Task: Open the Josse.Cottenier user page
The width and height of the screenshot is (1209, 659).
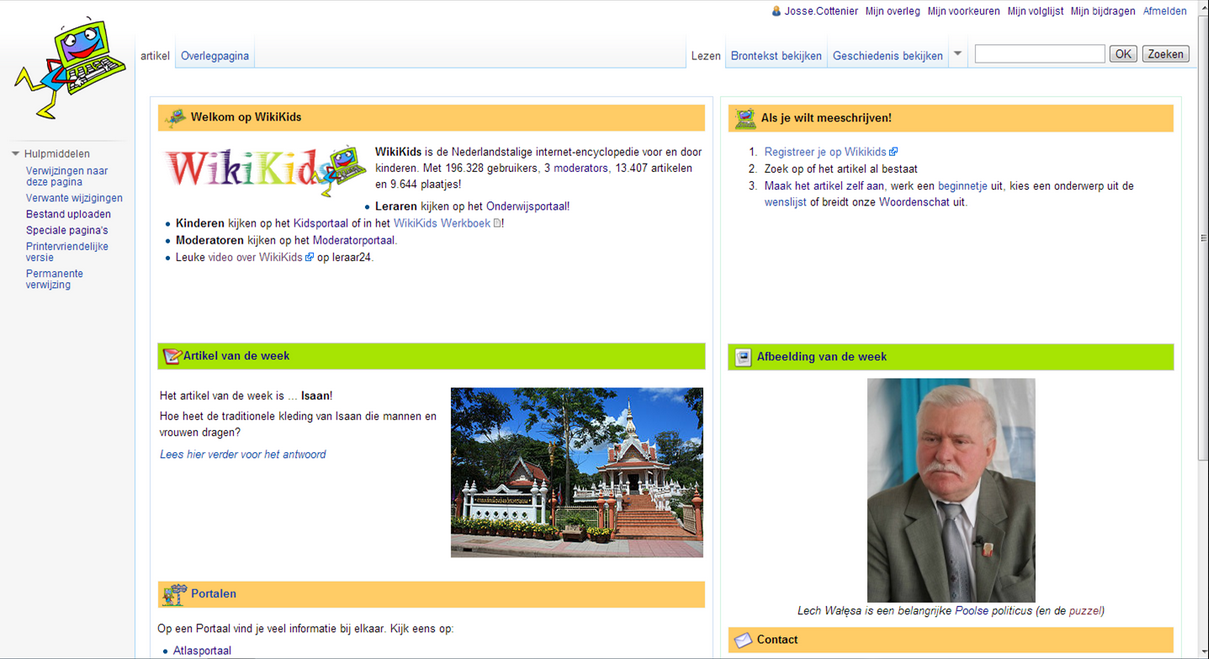Action: coord(821,12)
